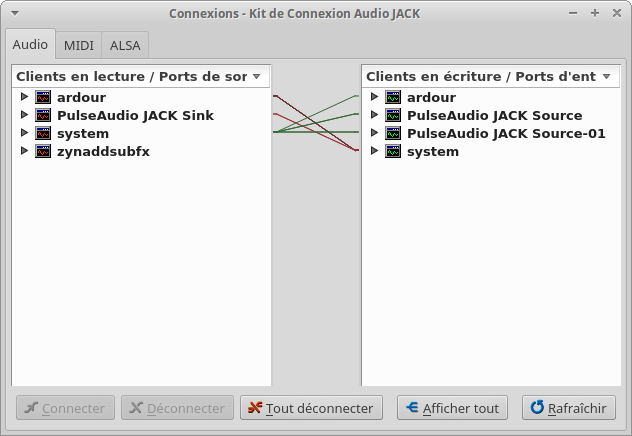Click the PulseAudio JACK Source-01 client icon

point(393,133)
